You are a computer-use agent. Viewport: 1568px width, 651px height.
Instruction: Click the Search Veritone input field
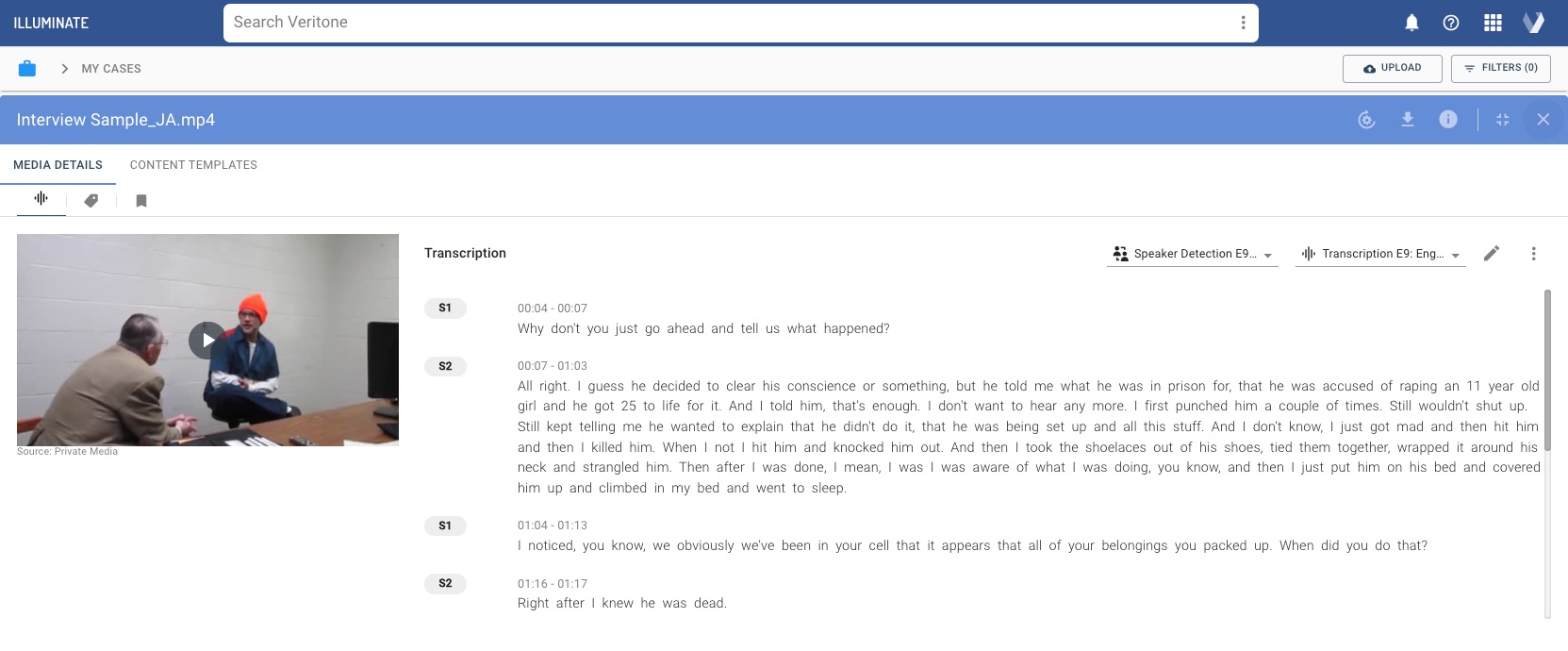click(x=726, y=23)
